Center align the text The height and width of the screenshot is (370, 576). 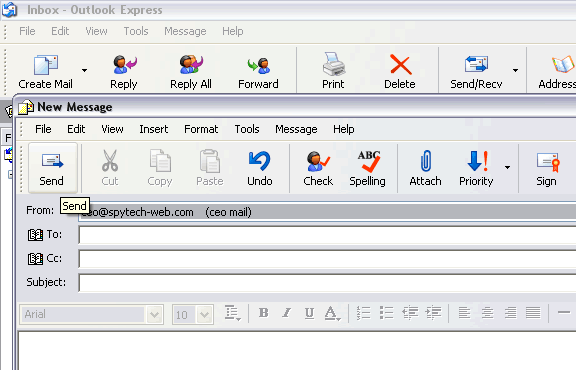click(x=487, y=313)
